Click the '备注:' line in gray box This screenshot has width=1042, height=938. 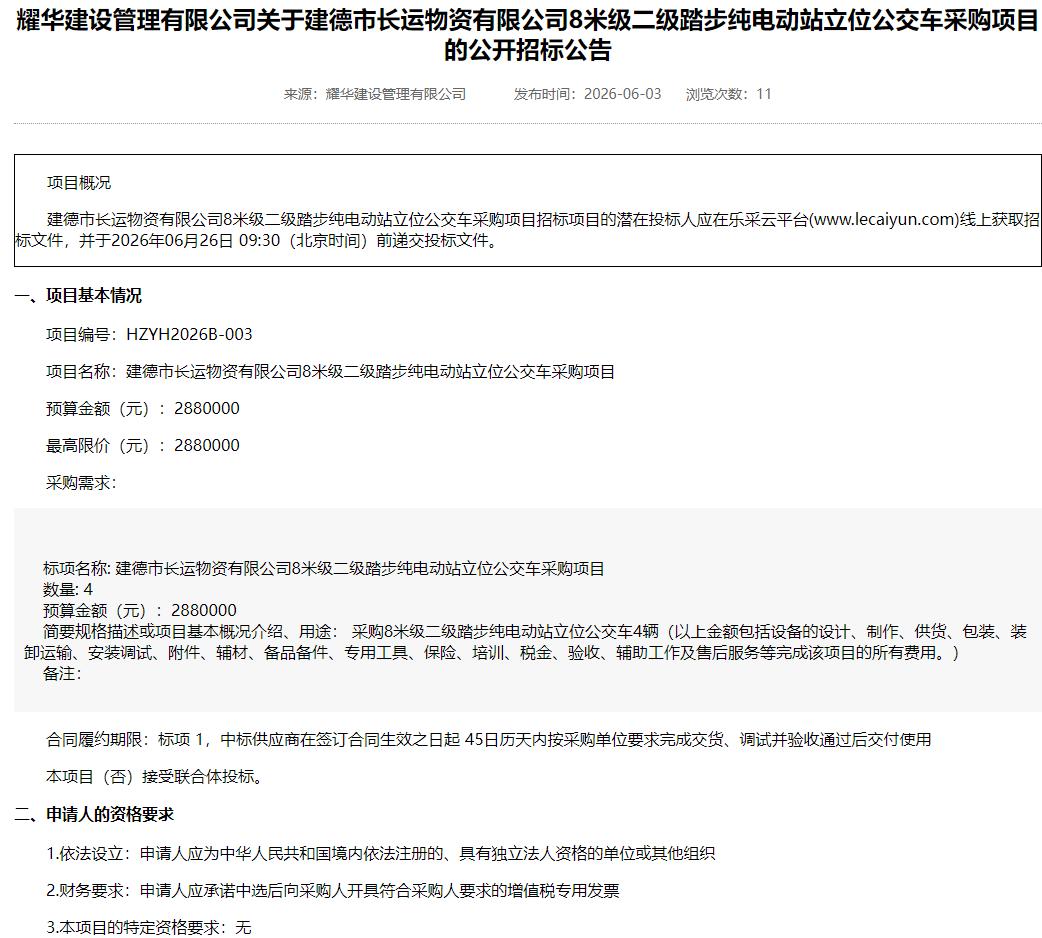[62, 674]
